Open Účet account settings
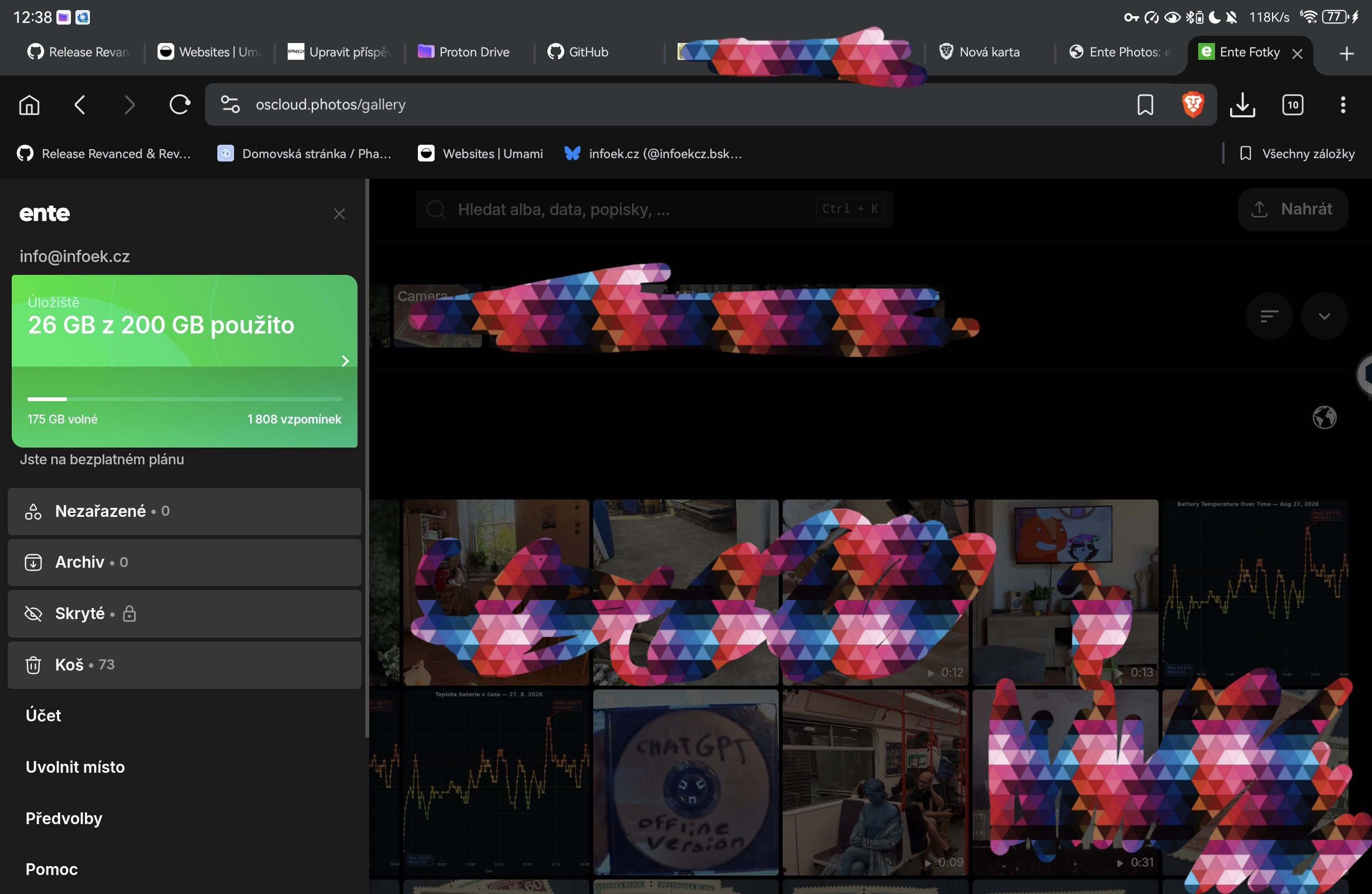1372x894 pixels. (43, 716)
